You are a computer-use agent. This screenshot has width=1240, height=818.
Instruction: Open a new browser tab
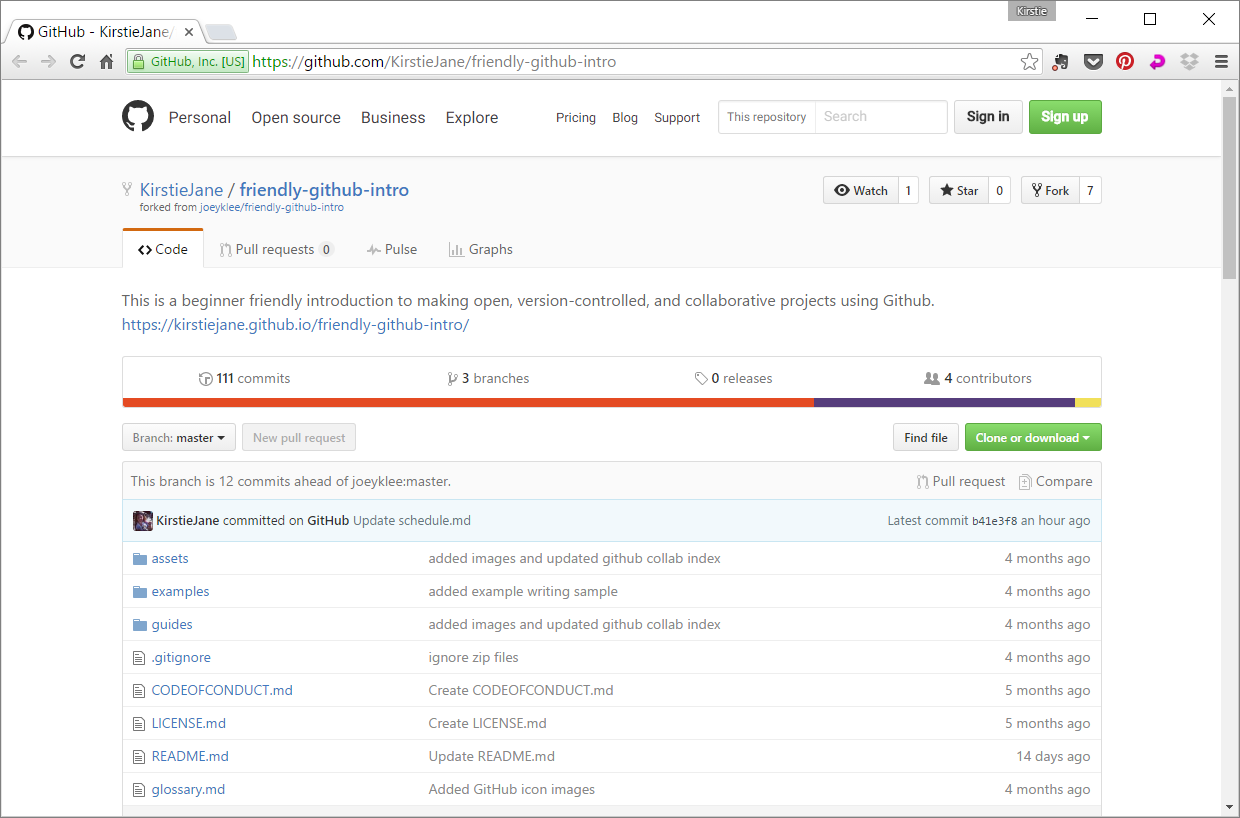point(220,32)
